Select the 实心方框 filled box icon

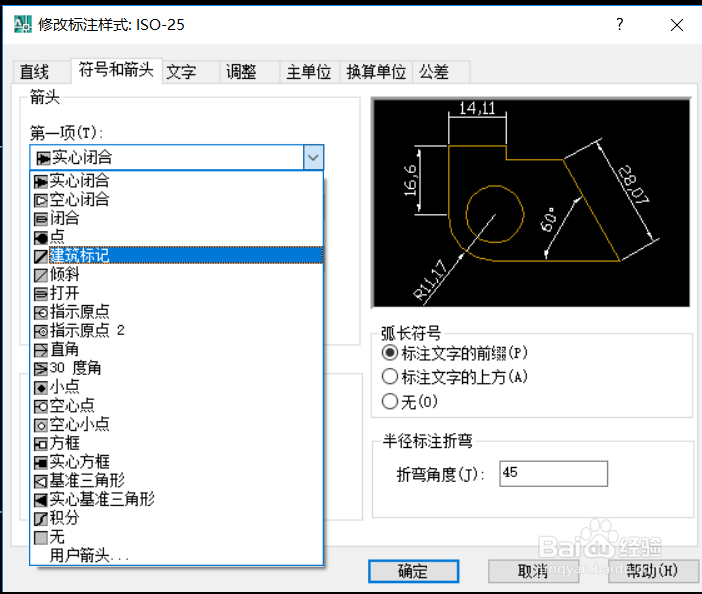pos(41,462)
